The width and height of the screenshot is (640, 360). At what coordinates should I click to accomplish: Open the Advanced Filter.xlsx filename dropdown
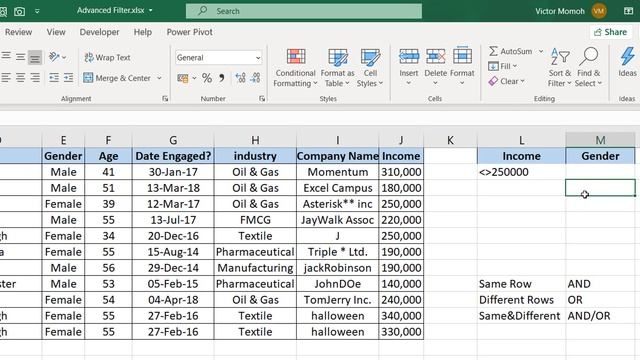tap(151, 10)
